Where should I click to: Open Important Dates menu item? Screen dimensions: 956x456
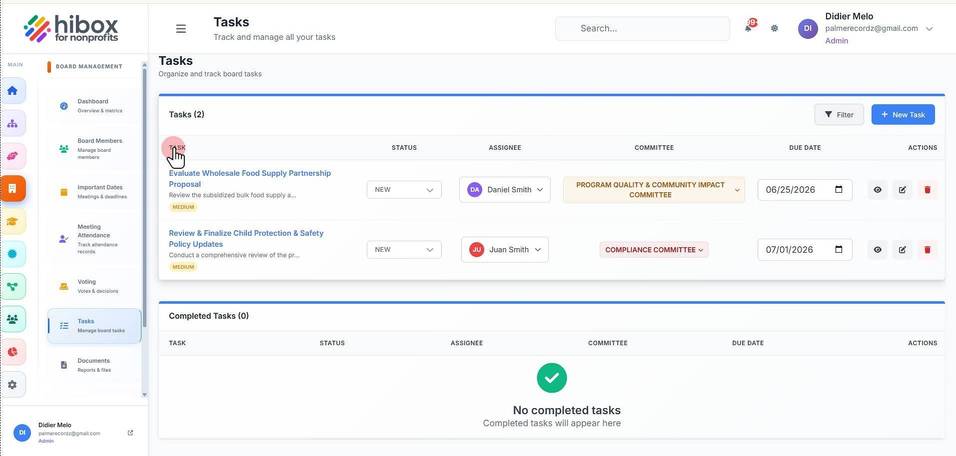[94, 191]
